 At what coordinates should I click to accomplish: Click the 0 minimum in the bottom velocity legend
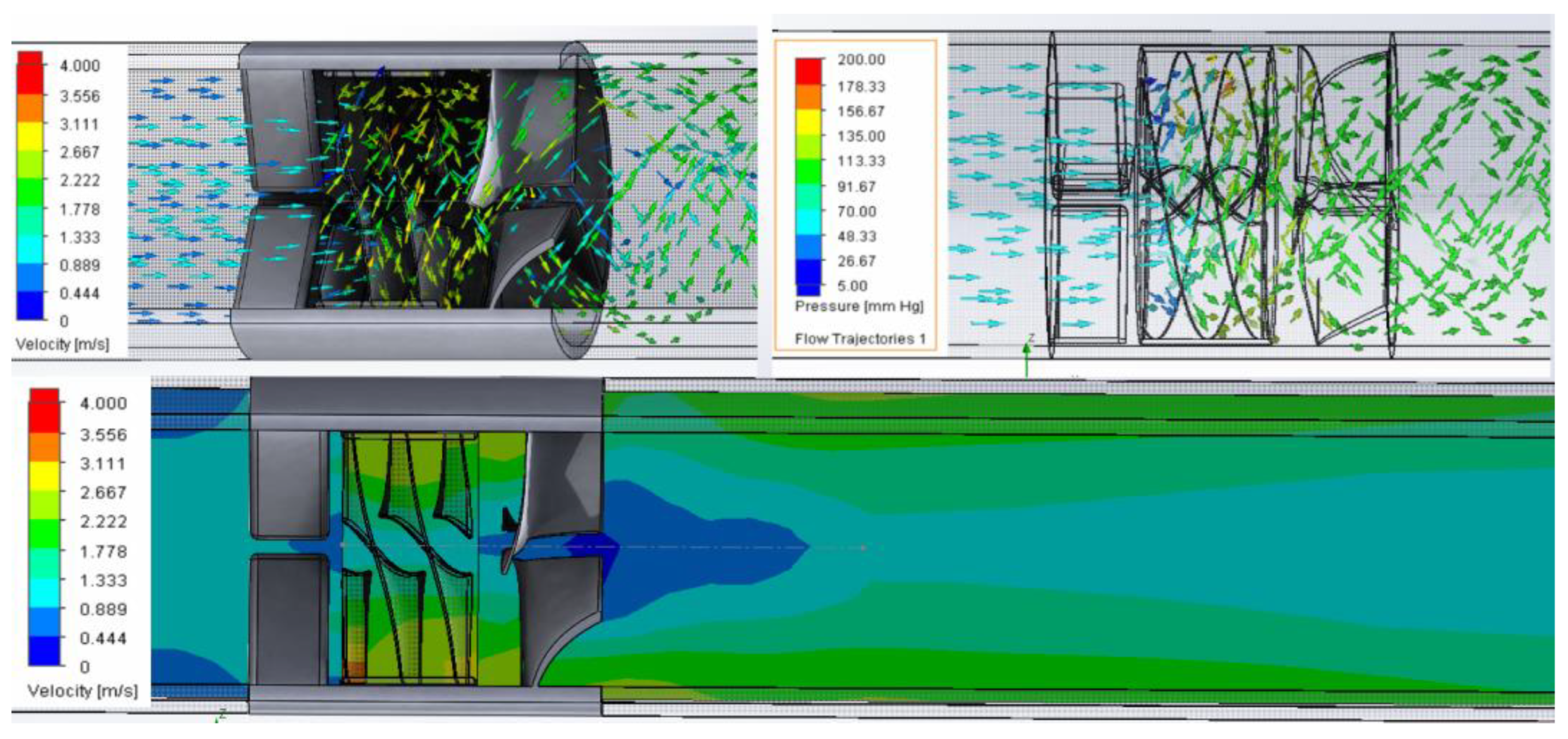(x=85, y=668)
